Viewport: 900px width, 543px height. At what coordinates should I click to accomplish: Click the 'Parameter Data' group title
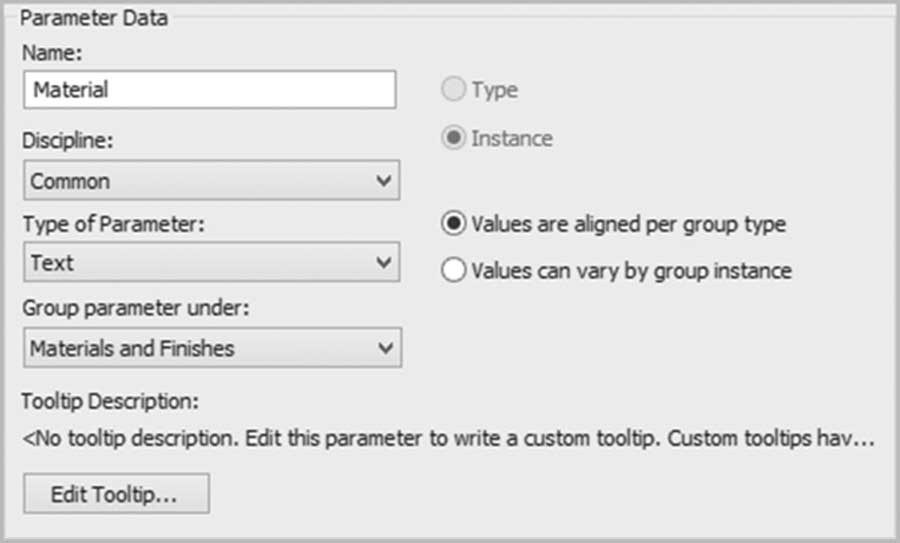(x=94, y=18)
